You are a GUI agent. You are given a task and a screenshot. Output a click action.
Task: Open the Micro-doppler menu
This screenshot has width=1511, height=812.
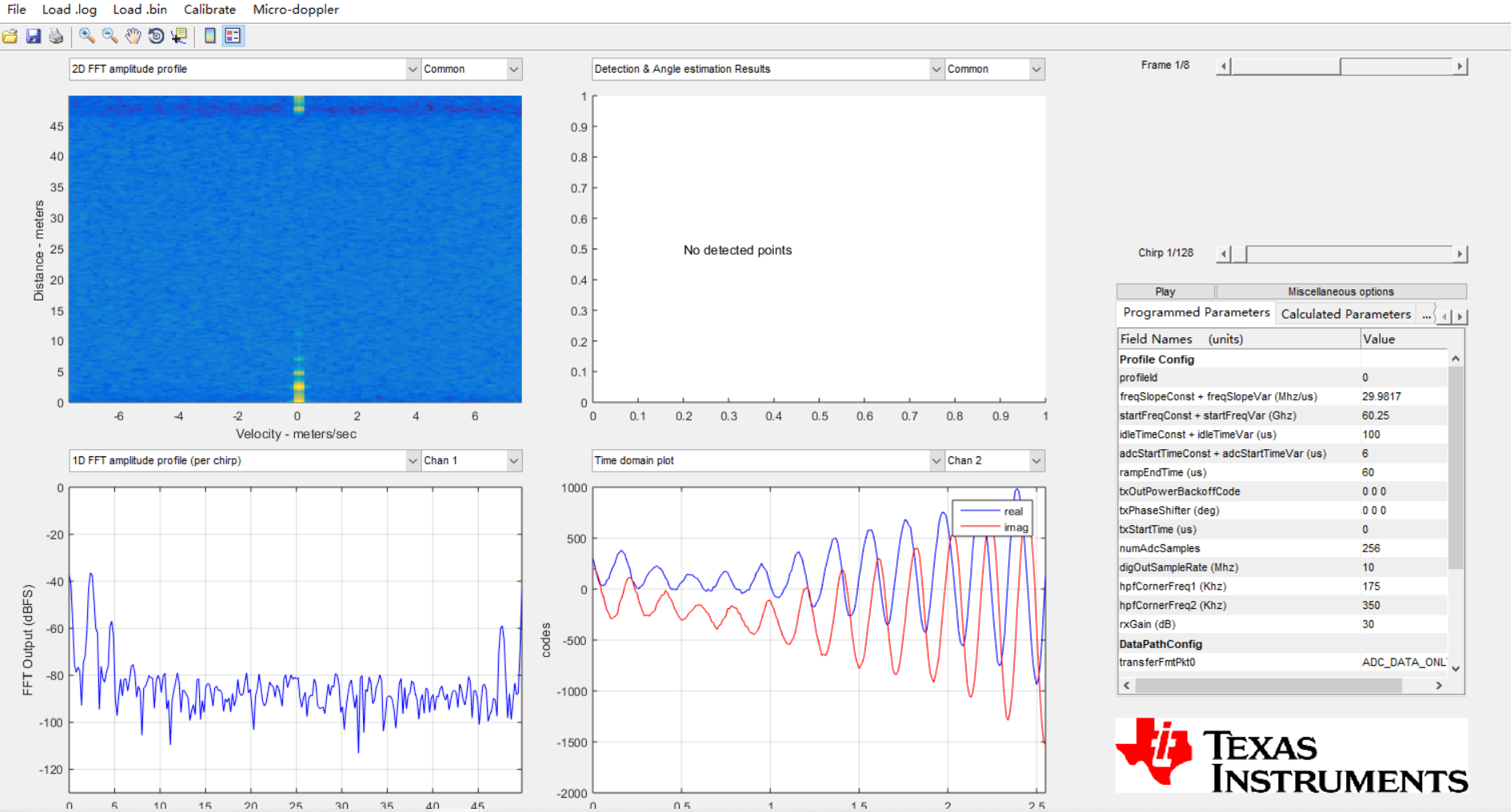point(296,10)
